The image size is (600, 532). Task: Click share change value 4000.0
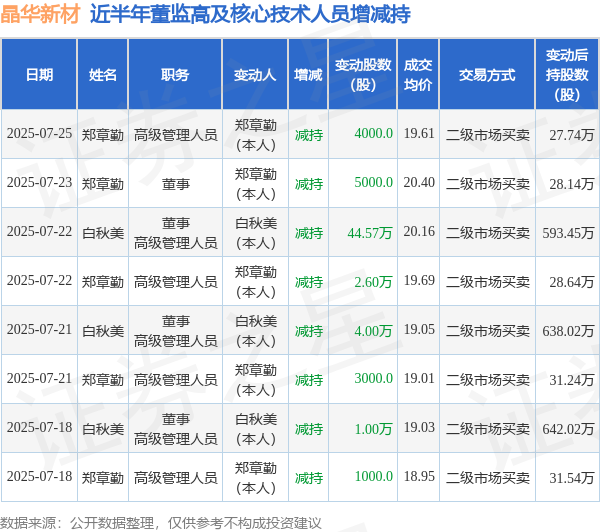click(x=373, y=134)
